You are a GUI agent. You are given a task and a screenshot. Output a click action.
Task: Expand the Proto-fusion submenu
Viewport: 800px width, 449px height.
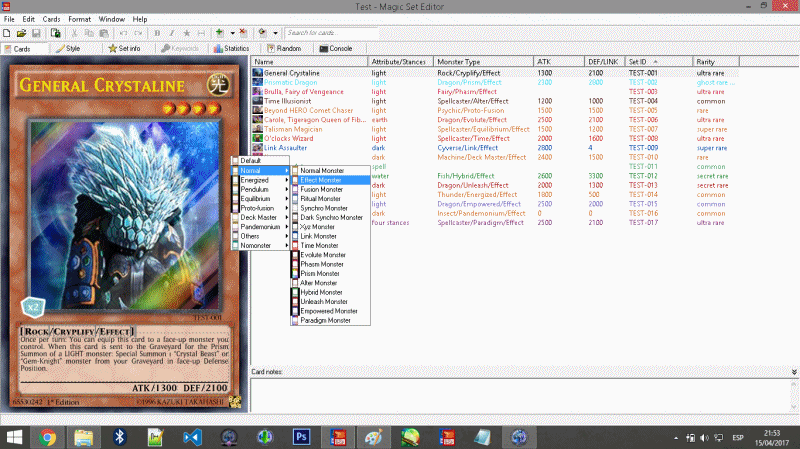point(260,208)
